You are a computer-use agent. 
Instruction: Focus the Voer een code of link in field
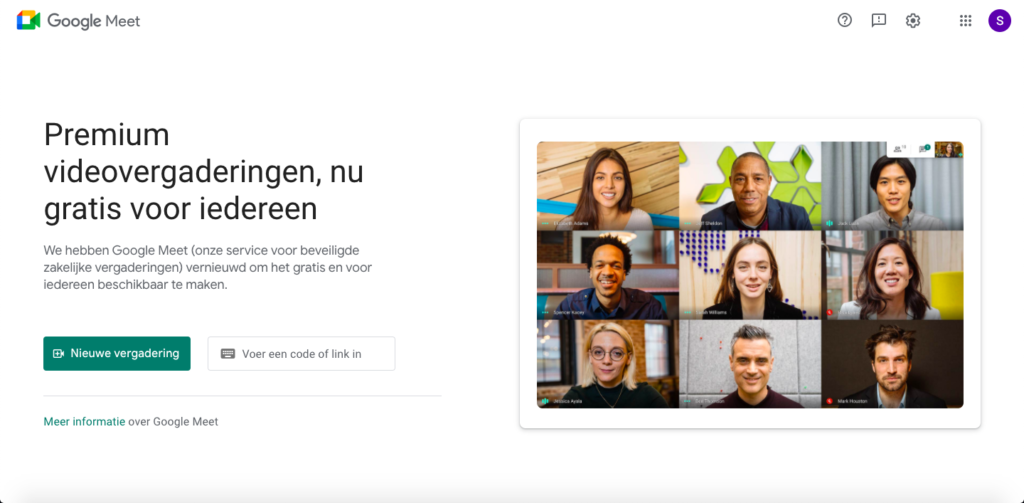tap(301, 353)
